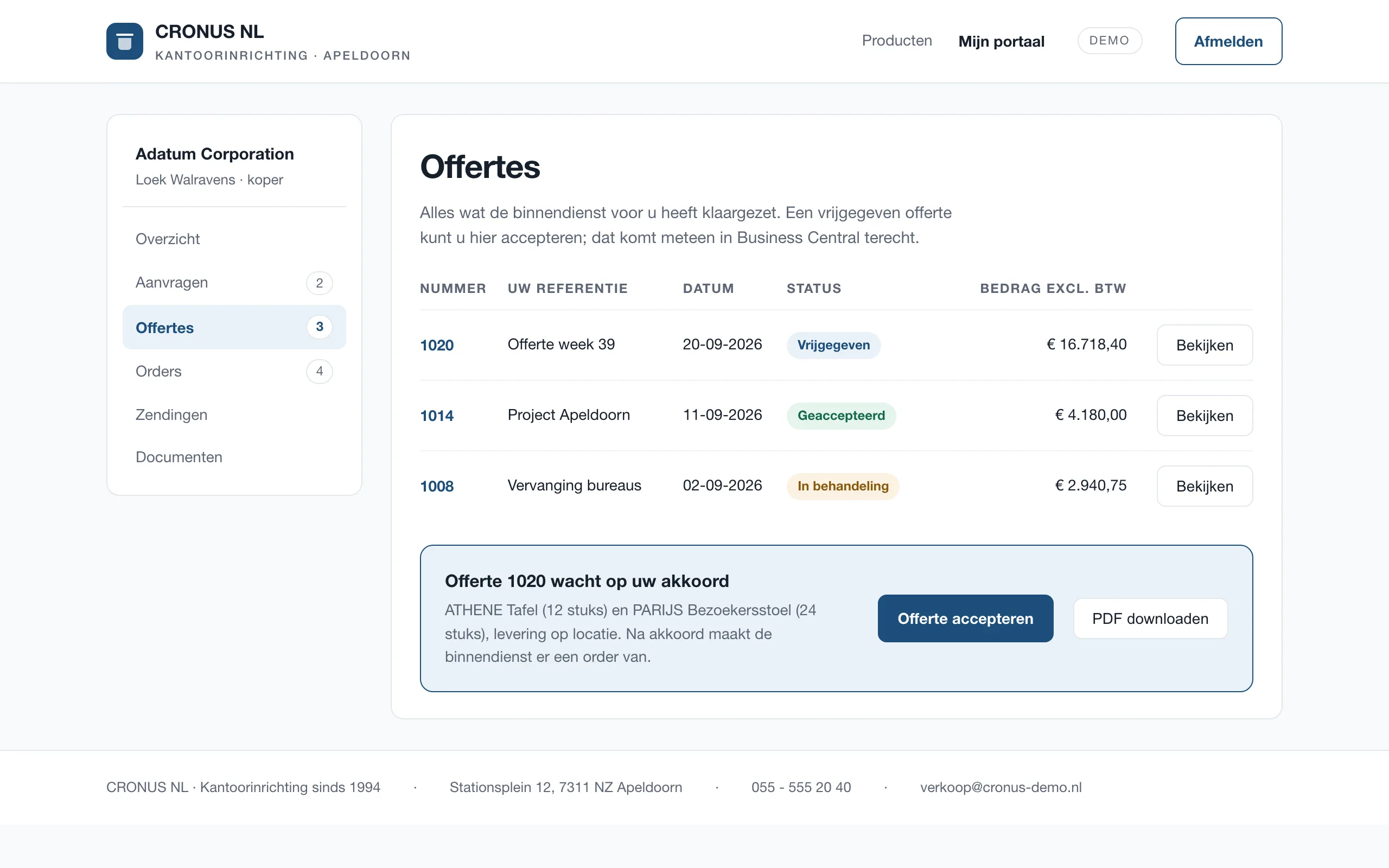Image resolution: width=1389 pixels, height=868 pixels.
Task: Click heading Offerte 1020 wacht op uw akkoord
Action: [587, 581]
